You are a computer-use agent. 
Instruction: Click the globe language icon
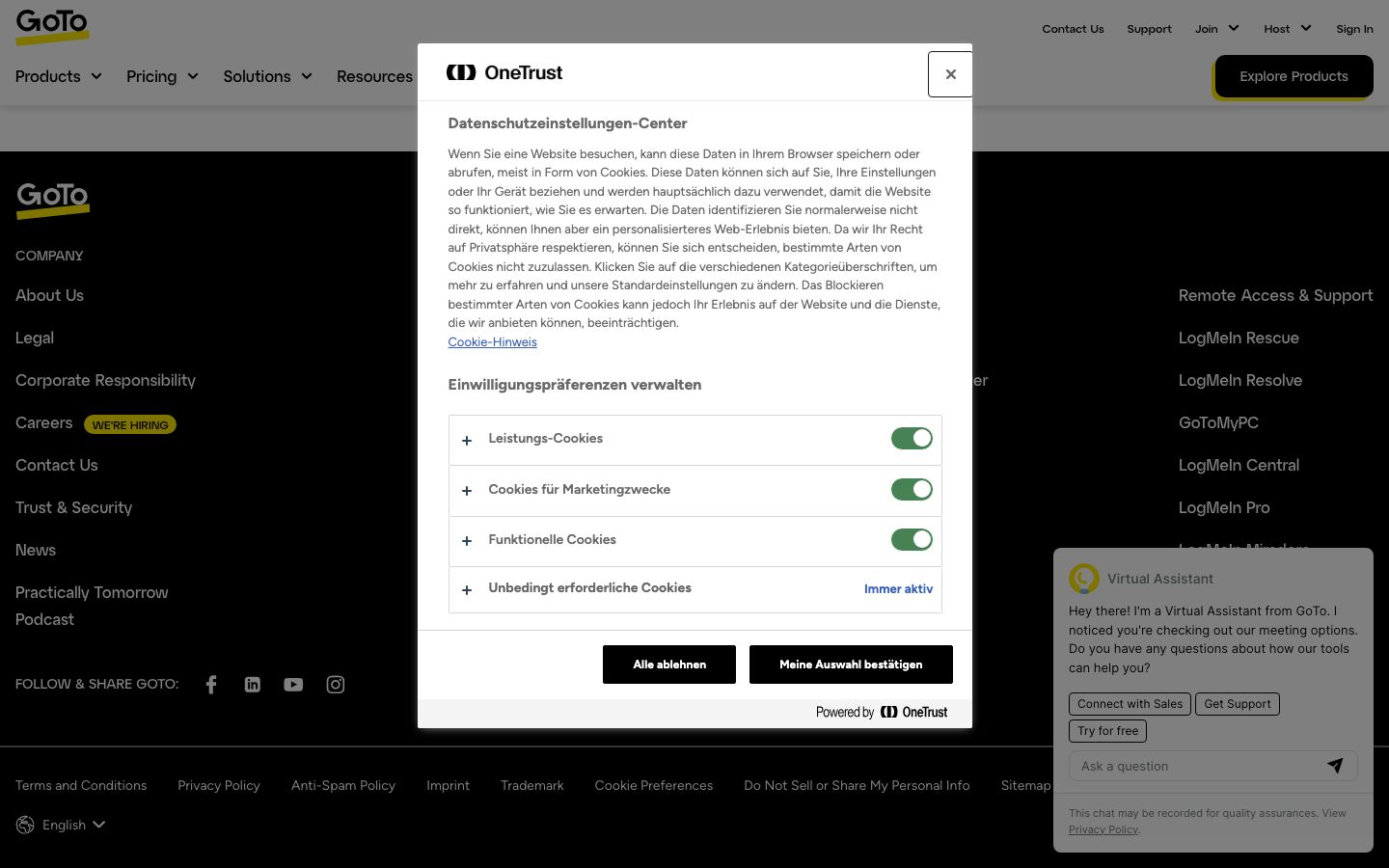point(25,825)
